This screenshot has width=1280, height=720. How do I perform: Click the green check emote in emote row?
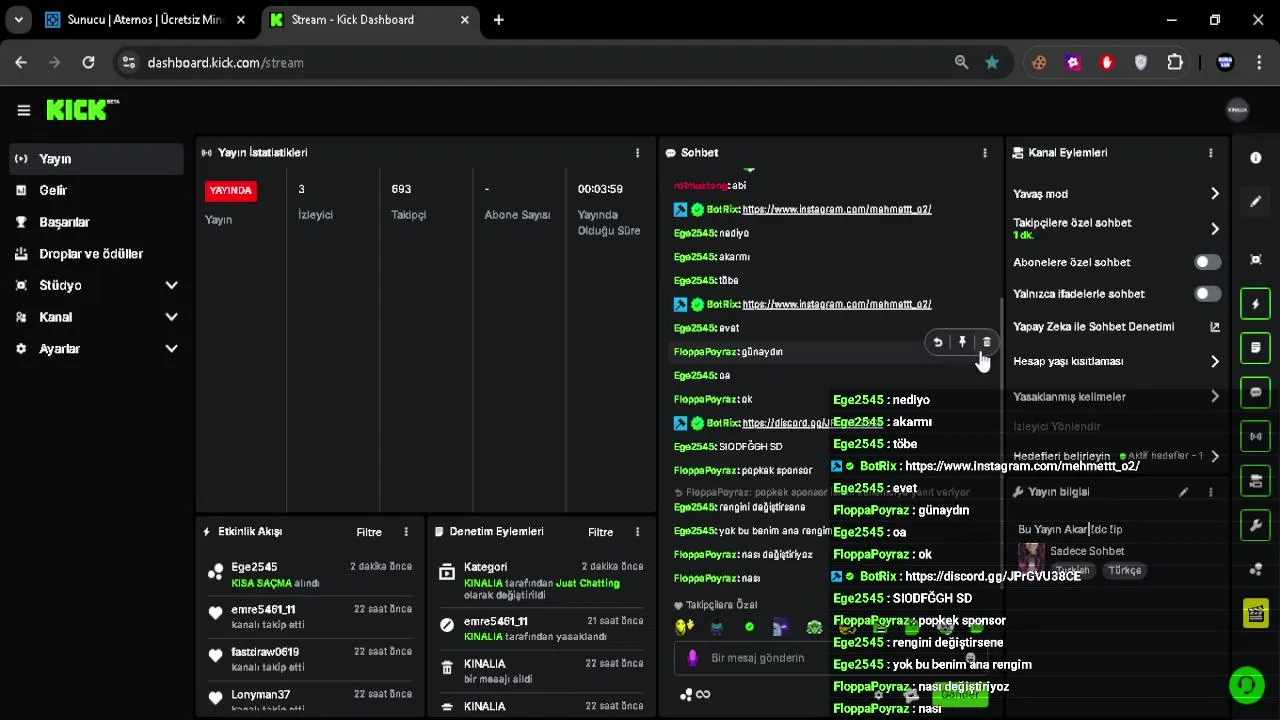click(x=749, y=627)
